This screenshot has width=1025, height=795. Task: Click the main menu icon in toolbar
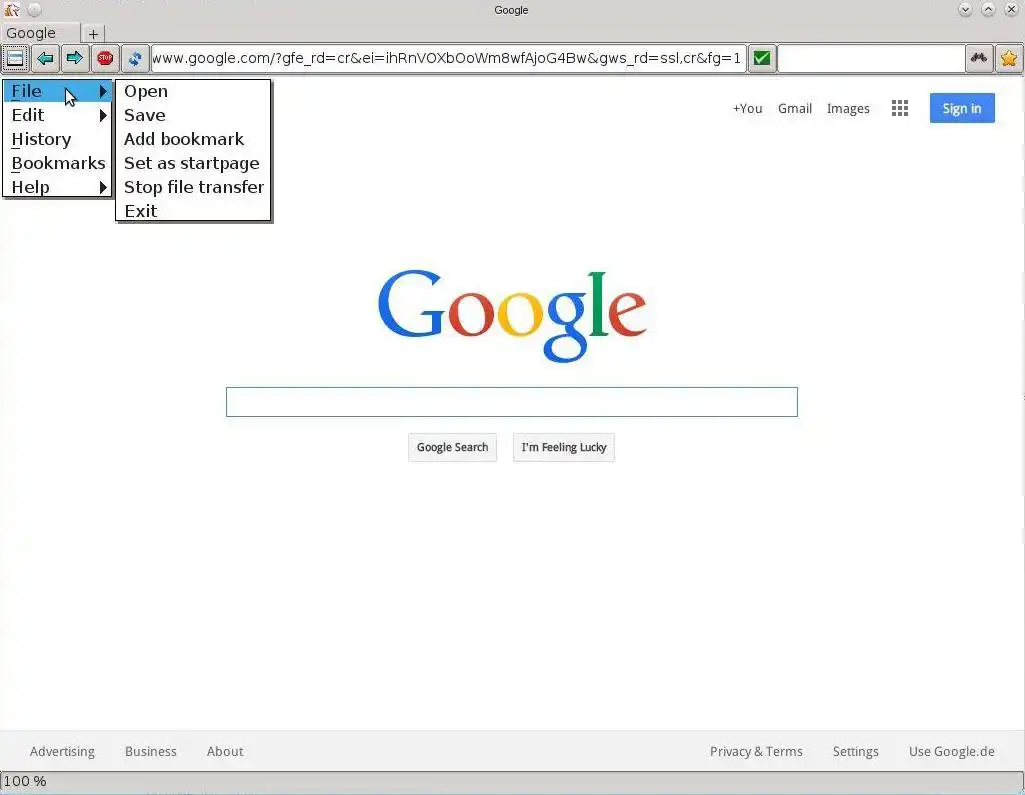click(15, 58)
